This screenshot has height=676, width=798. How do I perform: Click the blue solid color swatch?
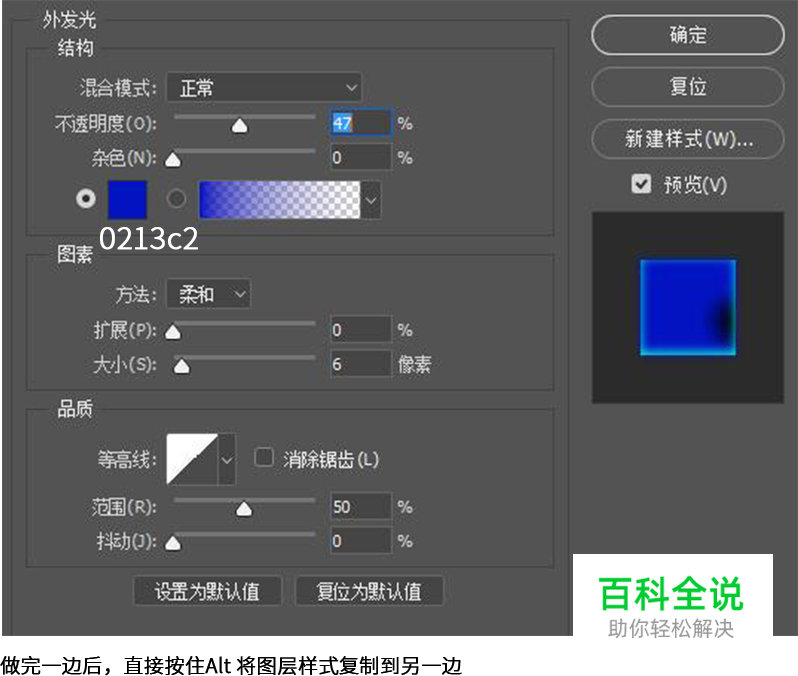127,199
